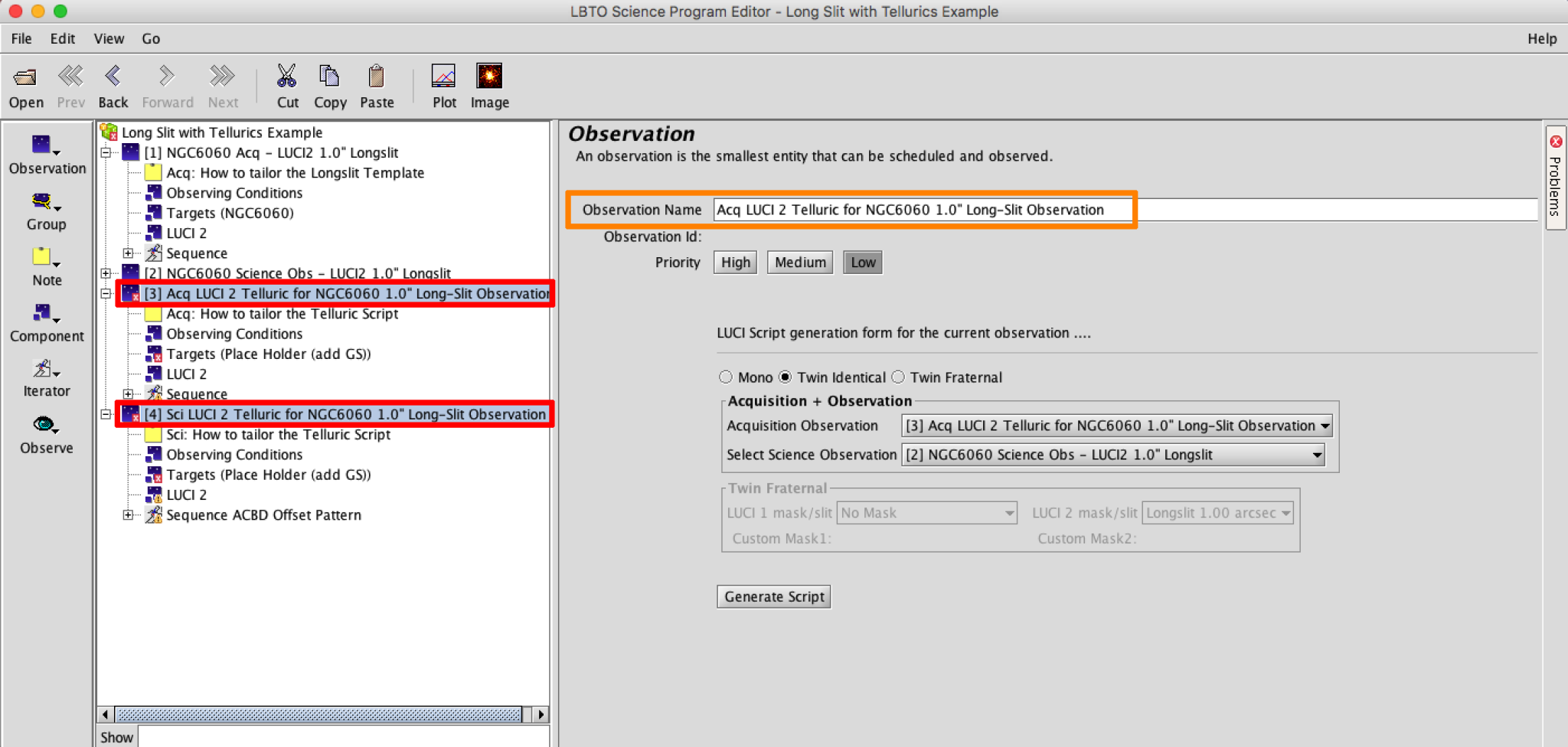Screen dimensions: 1568x747
Task: Click the Prev double-arrow icon
Action: 70,76
